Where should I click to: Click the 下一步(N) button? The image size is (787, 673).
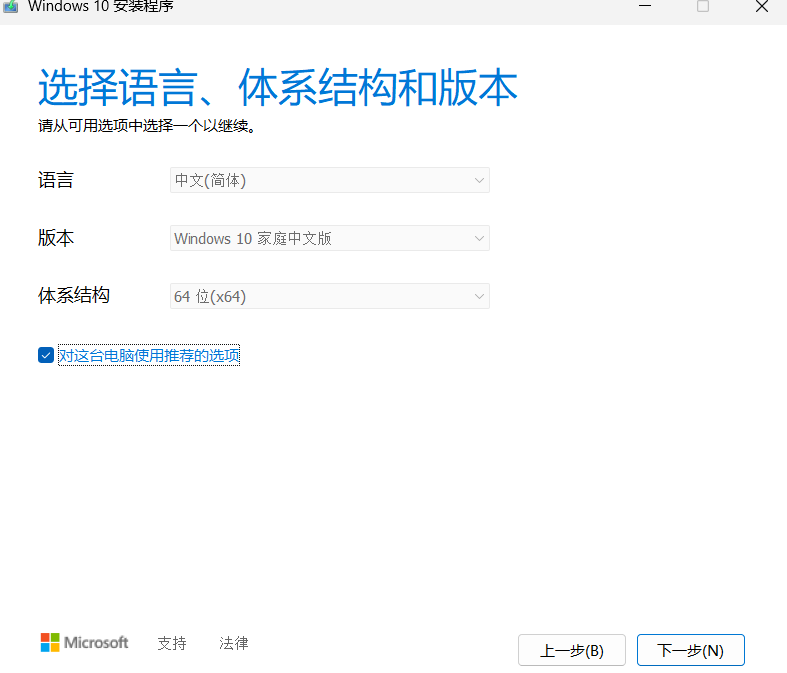(x=691, y=650)
